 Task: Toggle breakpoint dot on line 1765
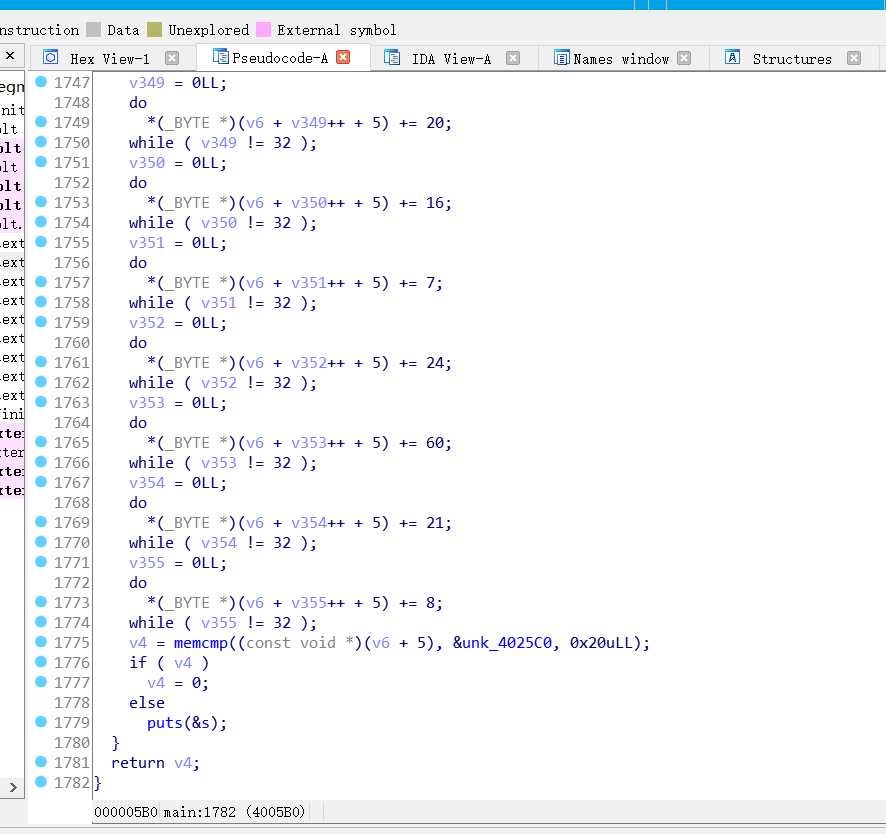pyautogui.click(x=41, y=442)
